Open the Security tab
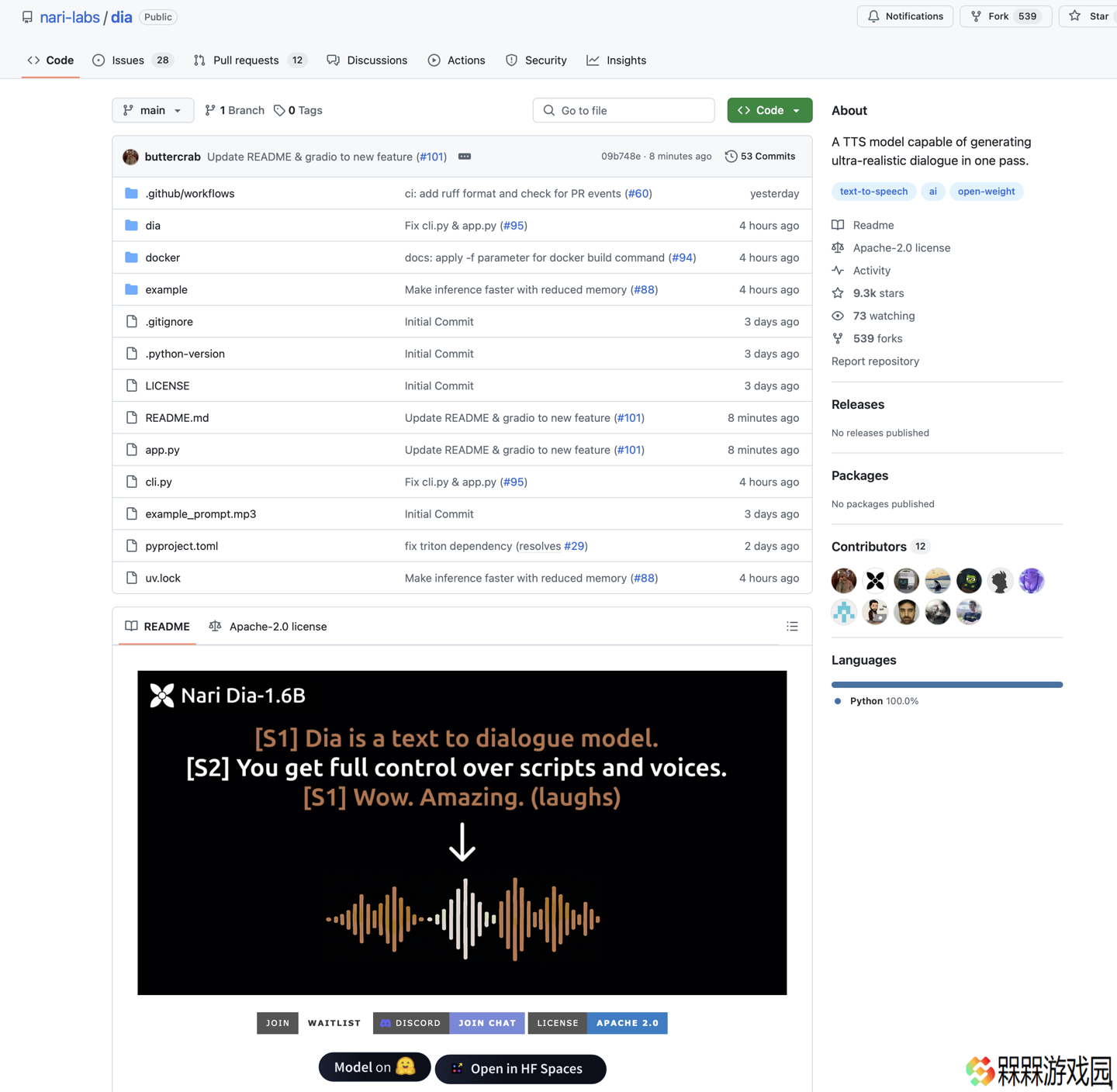Screen dimensions: 1117x1092 536,60
